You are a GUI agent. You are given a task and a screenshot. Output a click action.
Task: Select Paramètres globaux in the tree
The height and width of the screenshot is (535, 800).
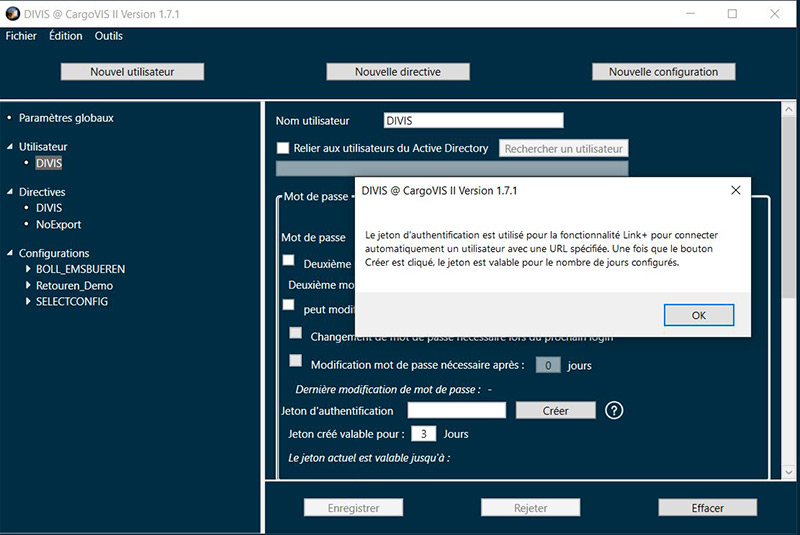(x=66, y=118)
